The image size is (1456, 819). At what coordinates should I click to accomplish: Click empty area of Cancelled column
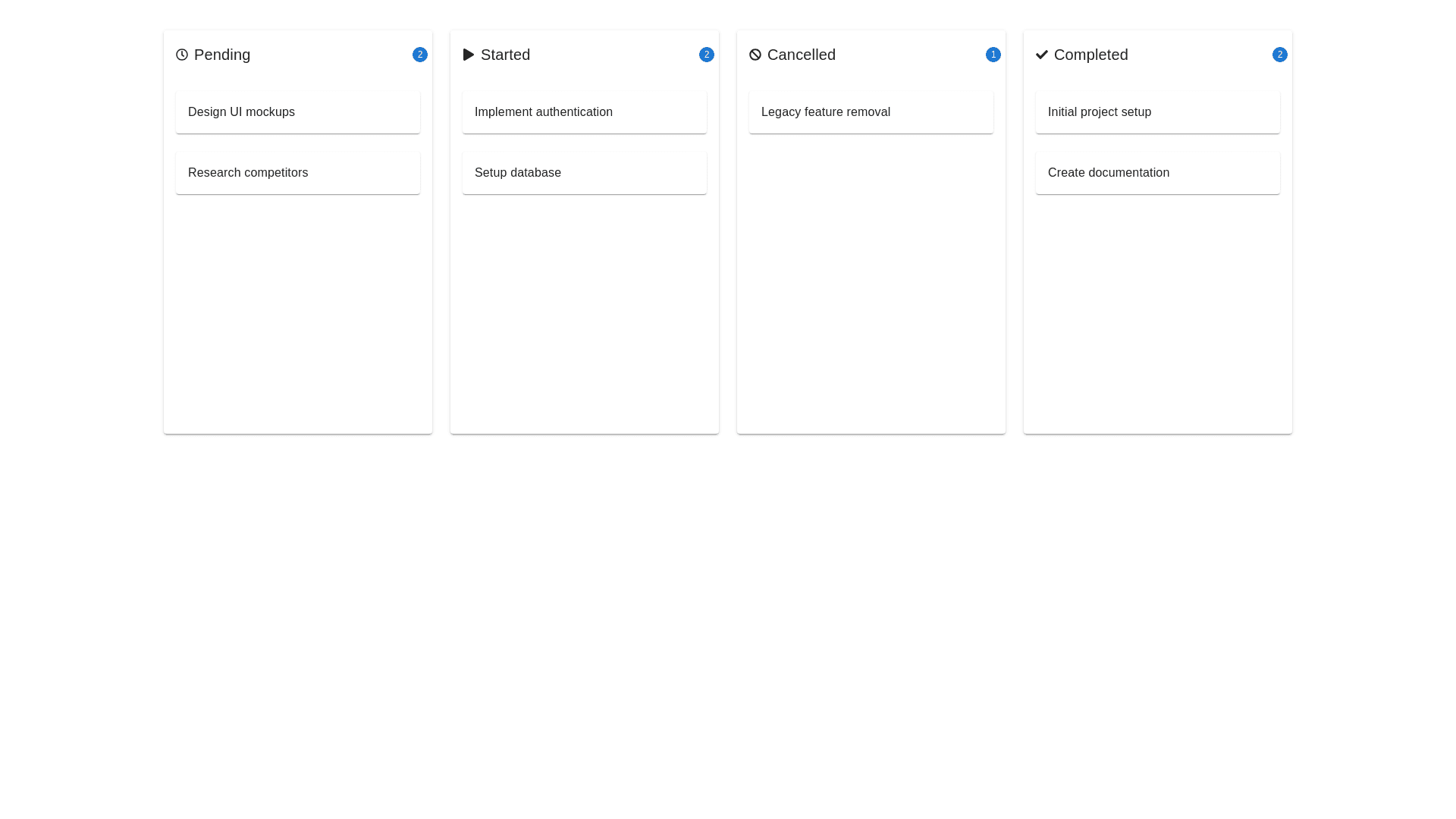click(x=871, y=288)
